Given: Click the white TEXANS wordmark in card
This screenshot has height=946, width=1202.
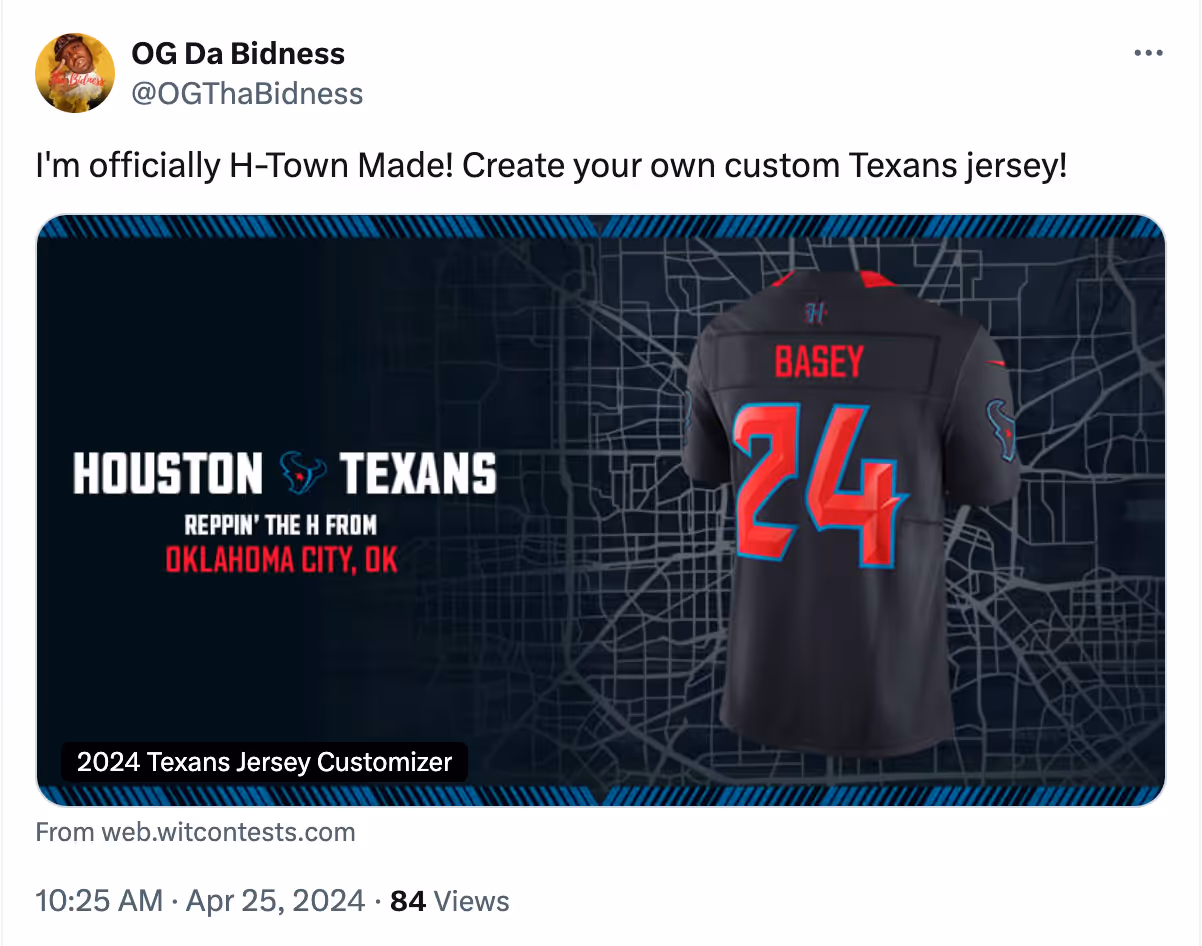Looking at the screenshot, I should pos(418,474).
